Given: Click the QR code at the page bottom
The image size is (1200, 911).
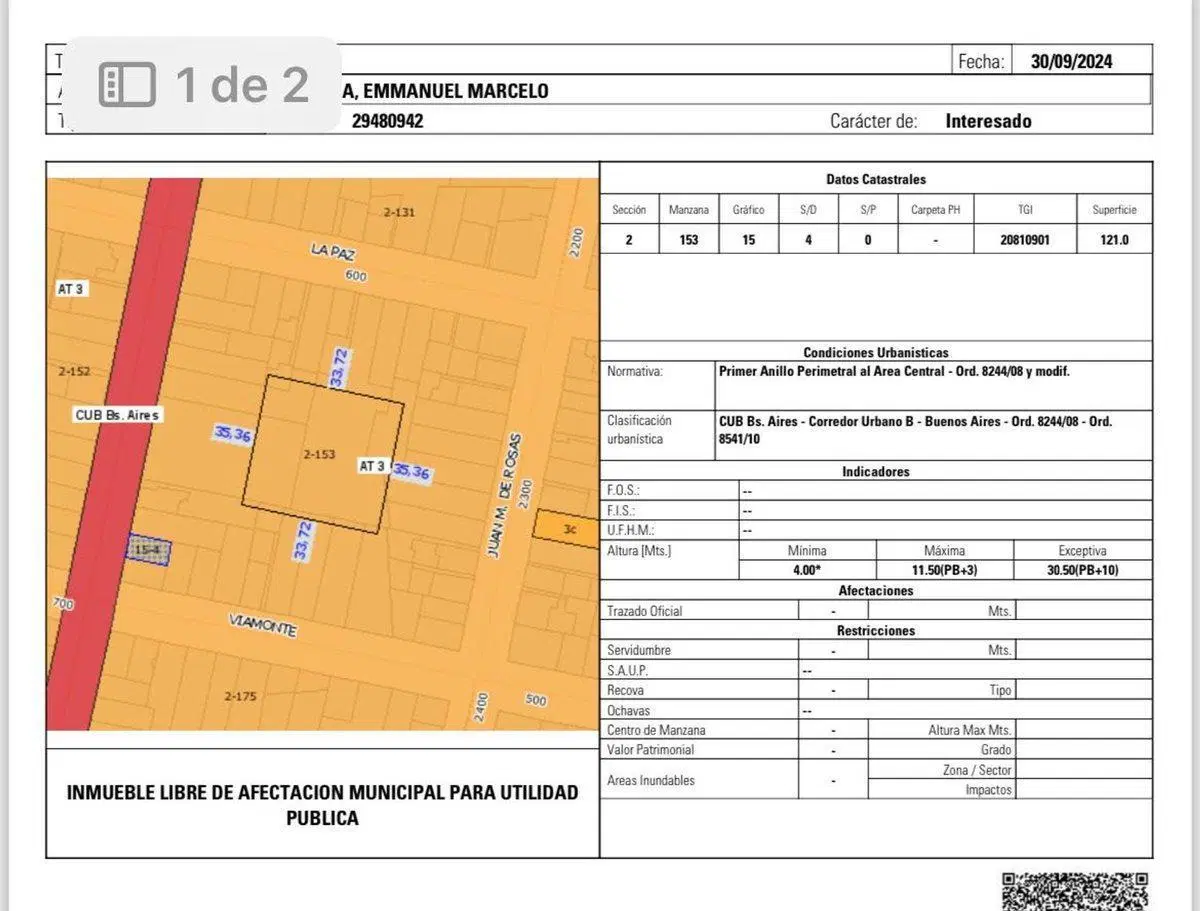Looking at the screenshot, I should click(x=1075, y=891).
